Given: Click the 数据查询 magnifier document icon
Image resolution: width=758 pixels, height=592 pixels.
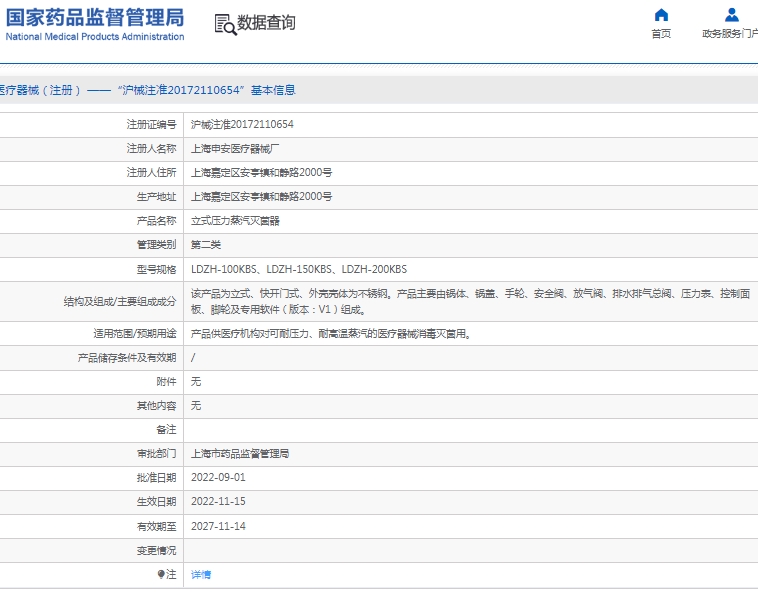Looking at the screenshot, I should [x=225, y=24].
